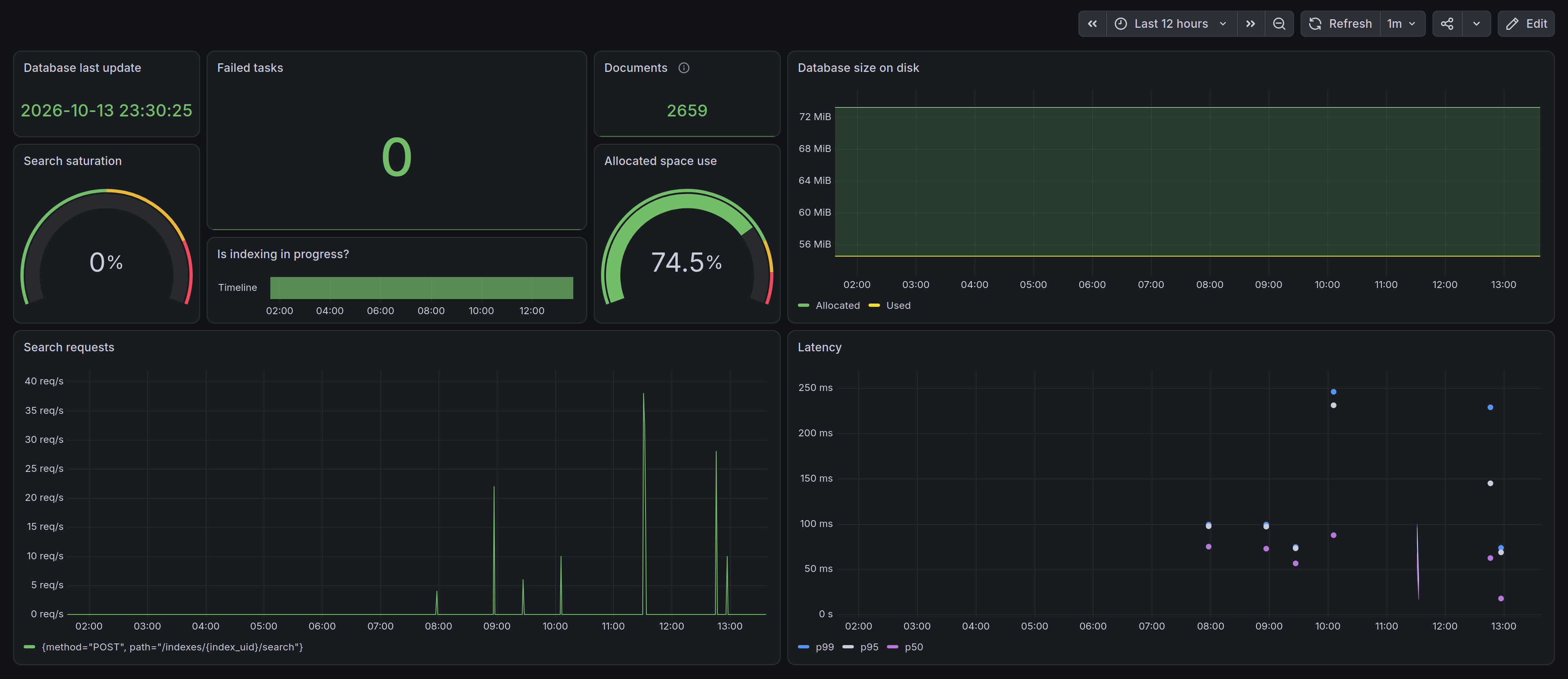1568x679 pixels.
Task: Click the Failed tasks 0 value
Action: pyautogui.click(x=397, y=157)
